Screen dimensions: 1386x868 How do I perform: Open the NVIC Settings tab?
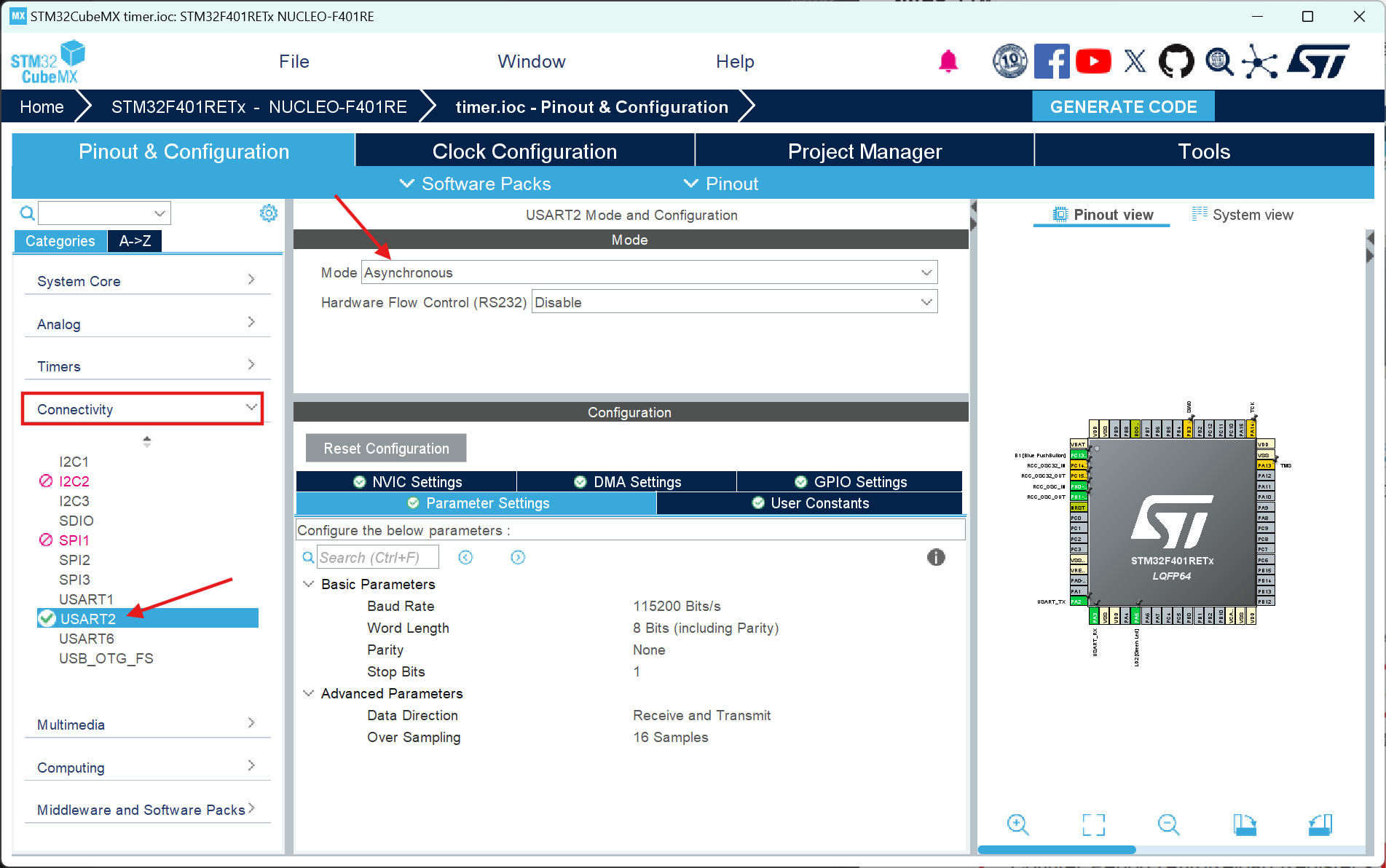(407, 481)
